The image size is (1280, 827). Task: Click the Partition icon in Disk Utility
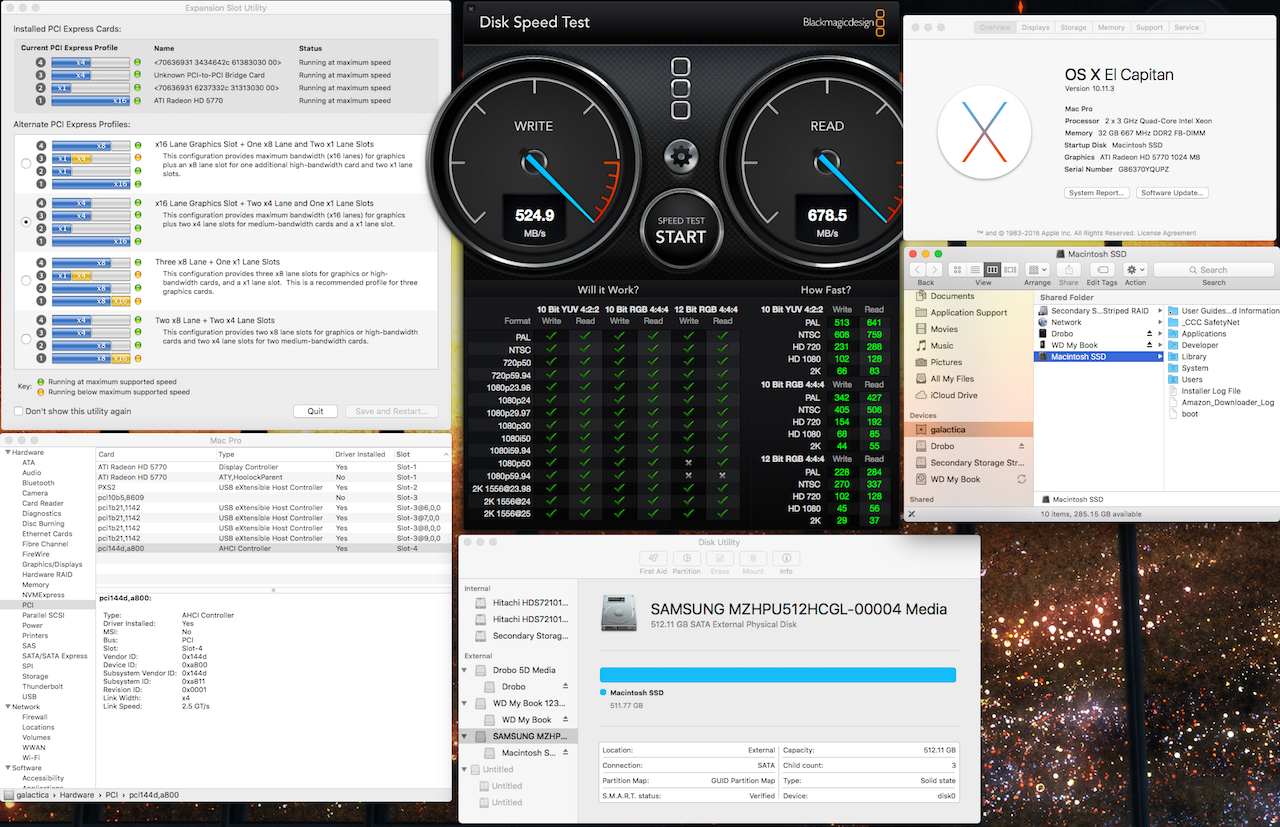coord(686,558)
